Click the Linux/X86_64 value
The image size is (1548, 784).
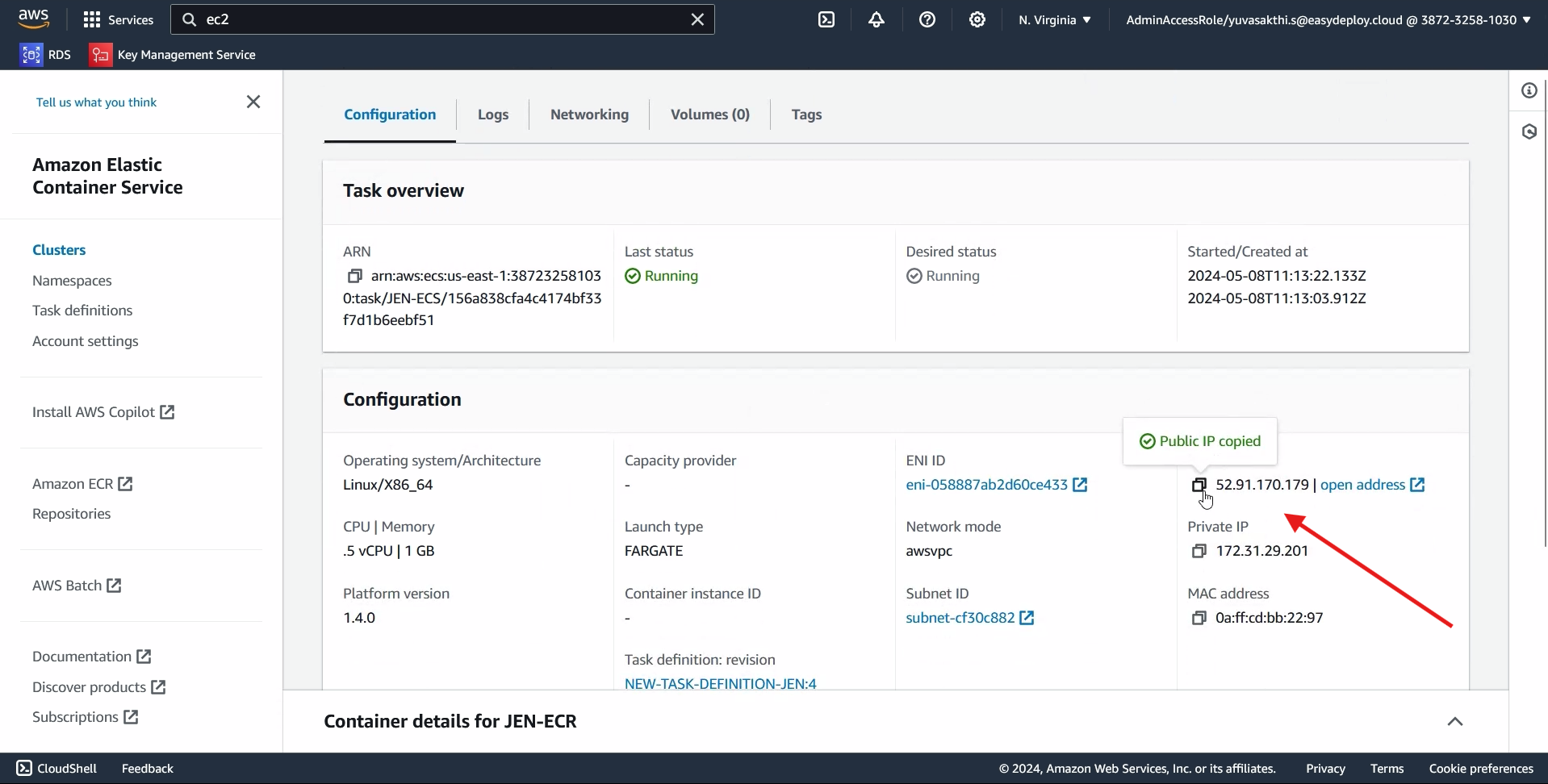coord(388,485)
